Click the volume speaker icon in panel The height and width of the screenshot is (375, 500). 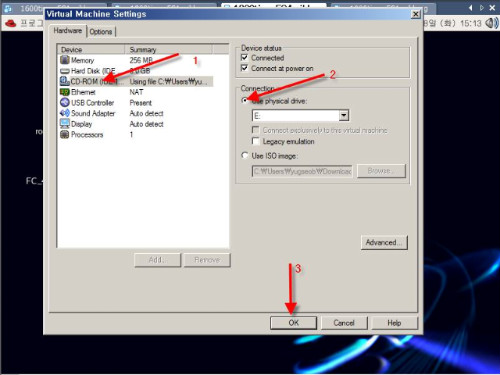pos(491,23)
